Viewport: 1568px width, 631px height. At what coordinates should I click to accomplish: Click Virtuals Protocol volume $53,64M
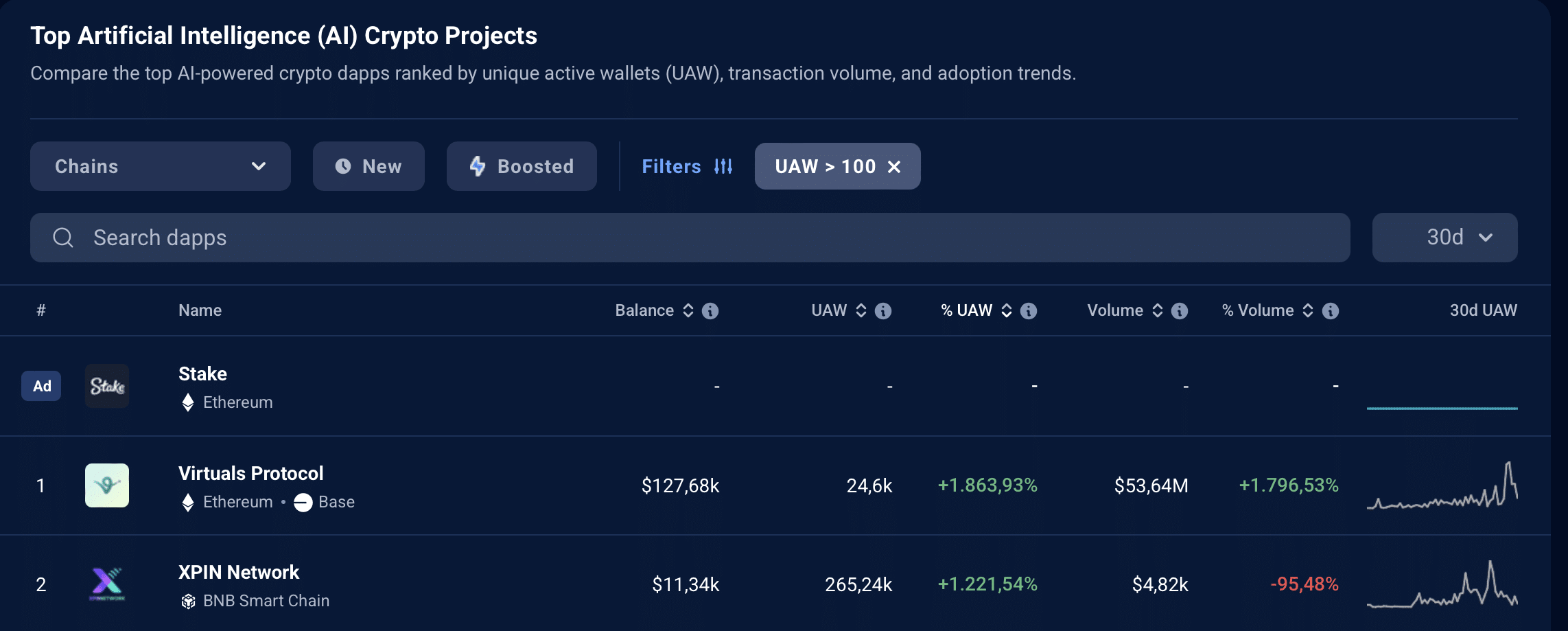[x=1151, y=485]
